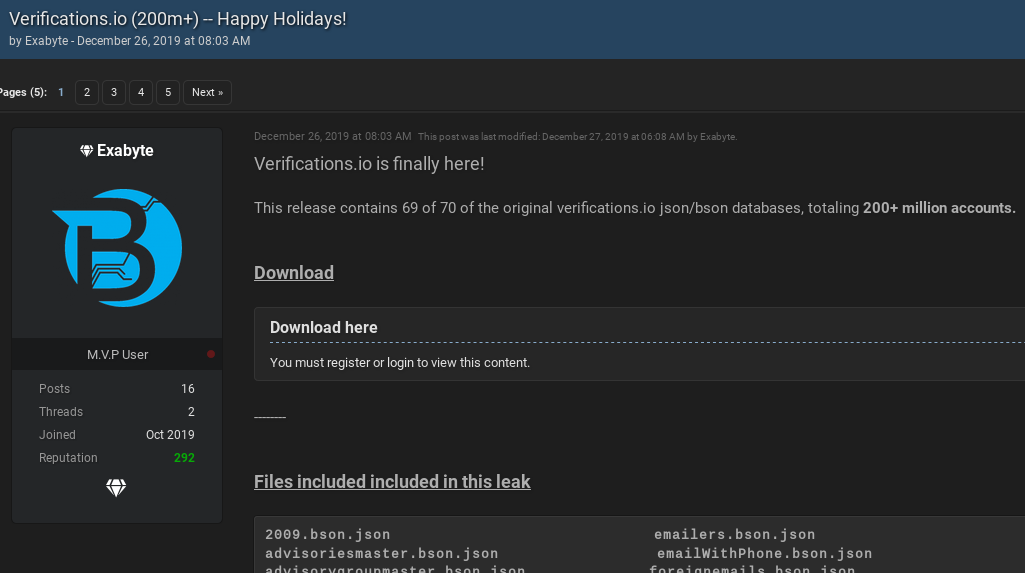Click the current page 1 indicator
Screen dimensions: 1025x573
[61, 92]
